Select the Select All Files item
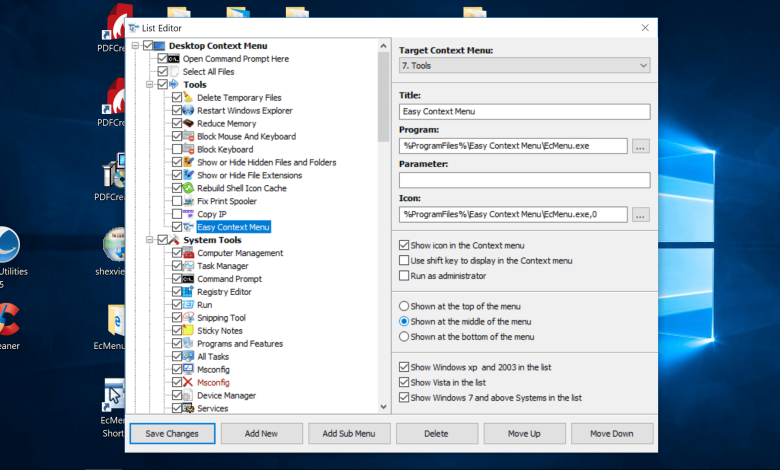 (208, 72)
